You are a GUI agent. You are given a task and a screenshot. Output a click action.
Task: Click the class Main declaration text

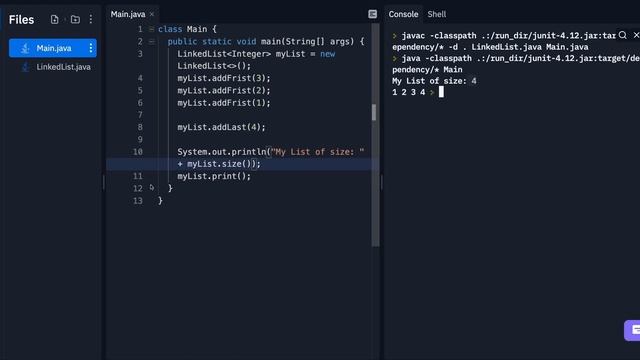tap(187, 29)
